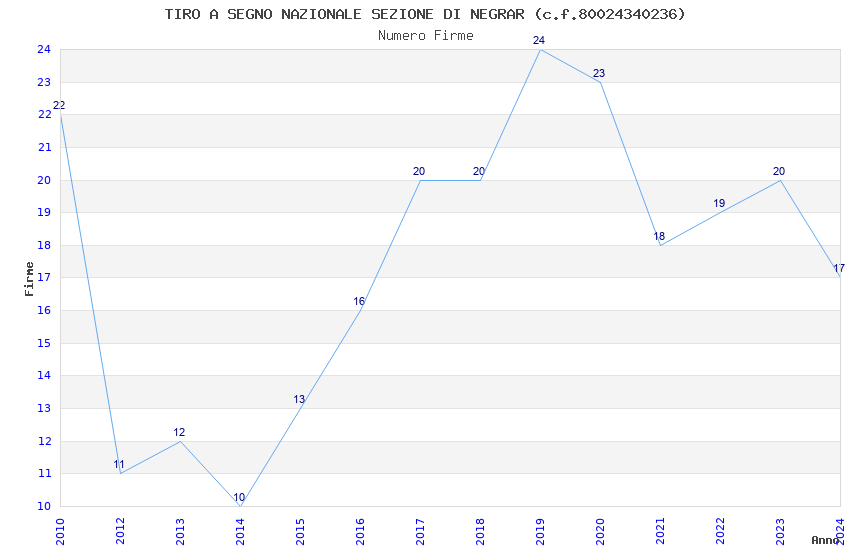Viewport: 850px width, 550px height.
Task: Click data point value 20 for 2023
Action: pyautogui.click(x=779, y=171)
